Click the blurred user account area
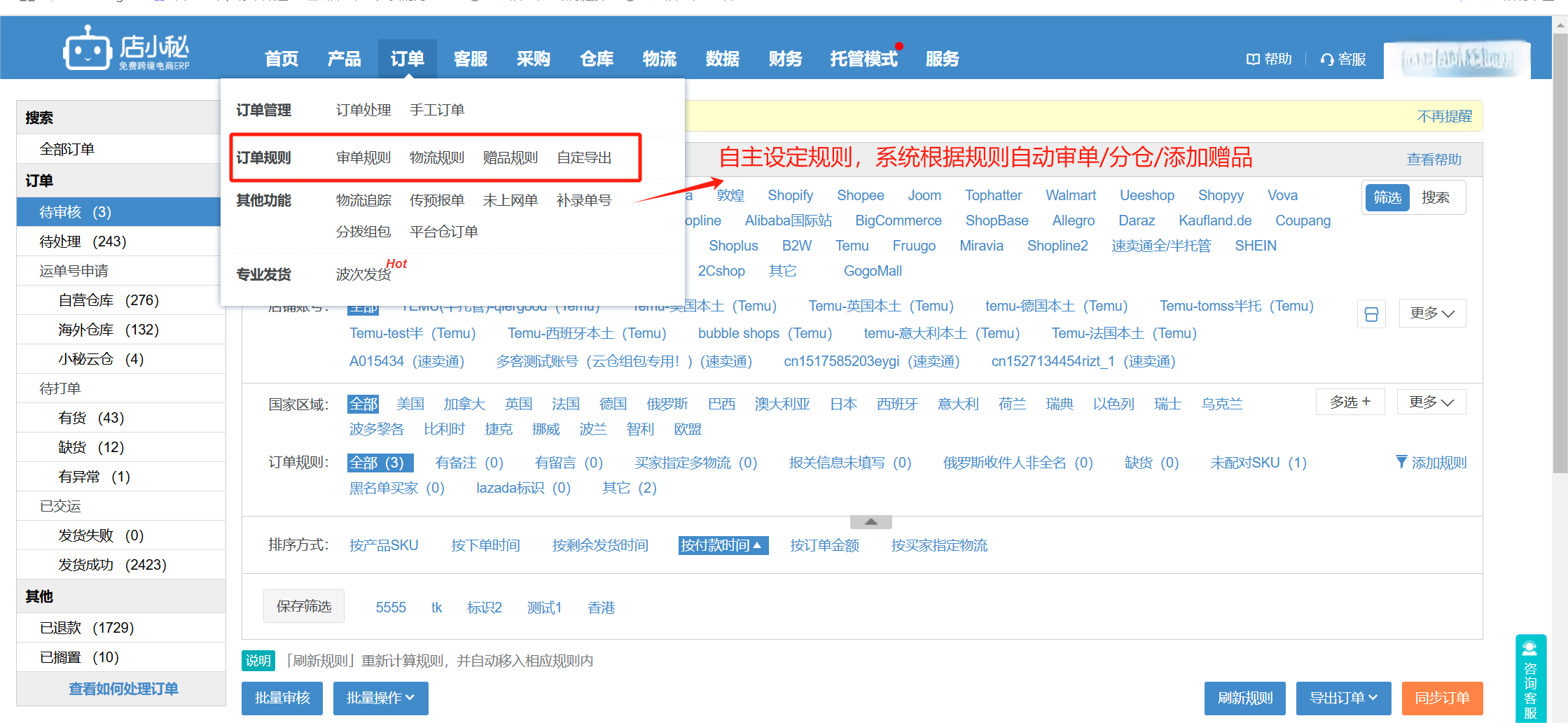This screenshot has height=723, width=1568. pyautogui.click(x=1457, y=59)
